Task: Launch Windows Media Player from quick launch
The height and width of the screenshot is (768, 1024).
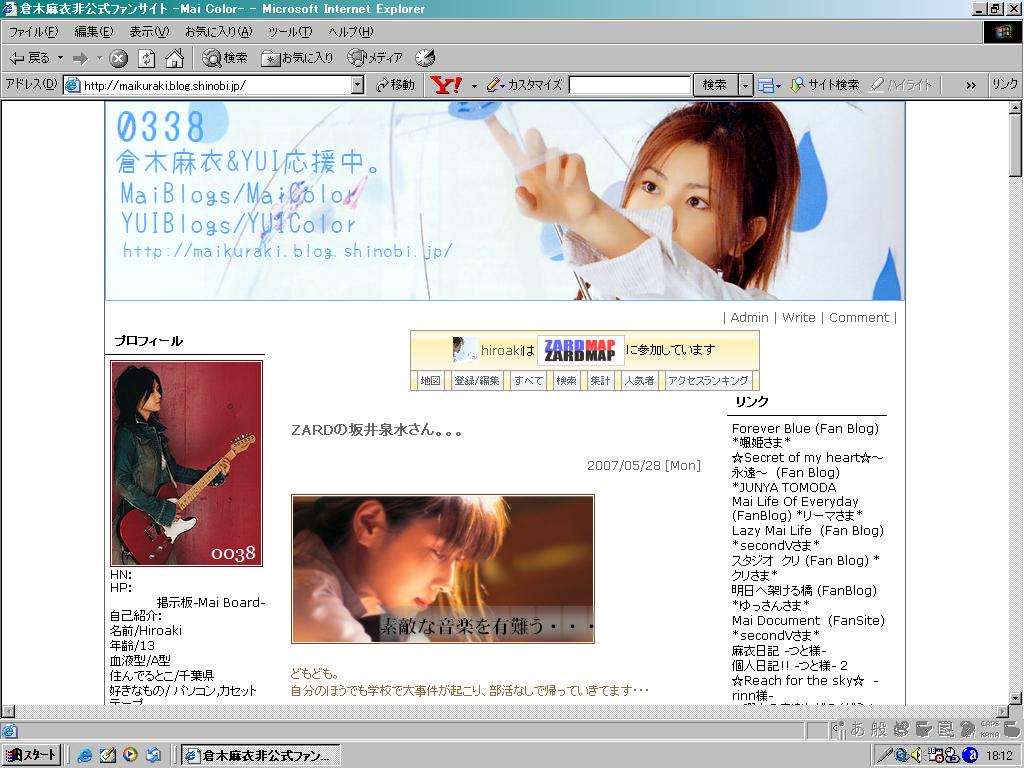Action: coord(130,755)
